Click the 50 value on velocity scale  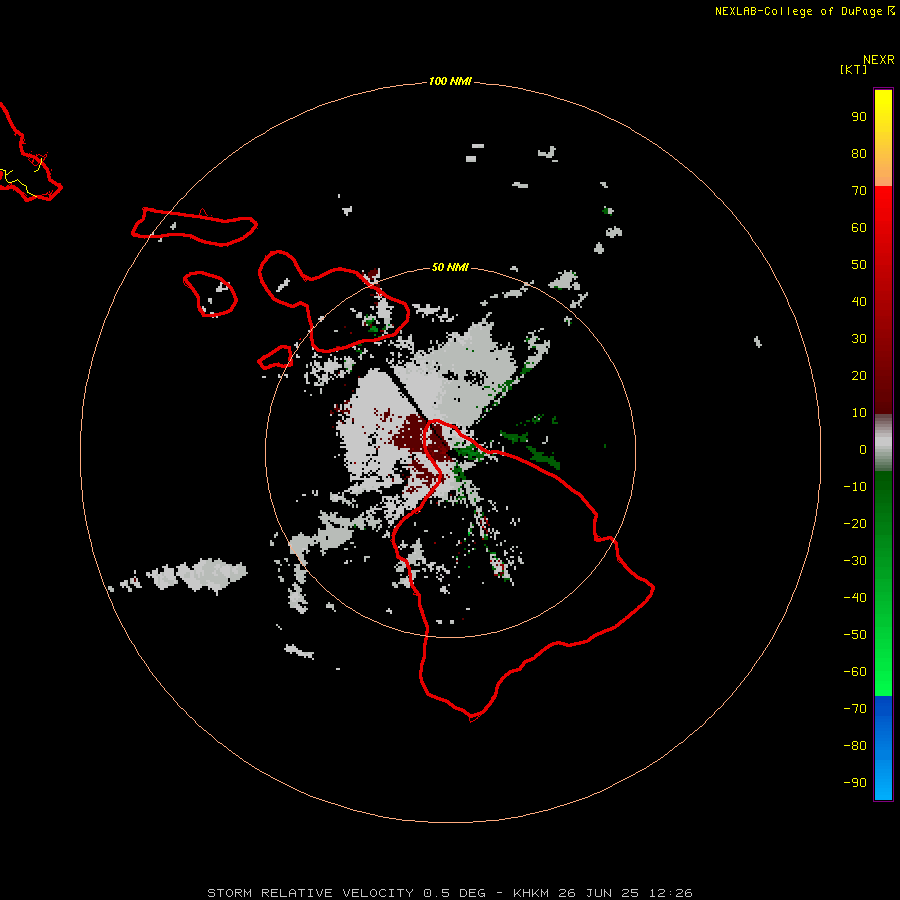859,265
